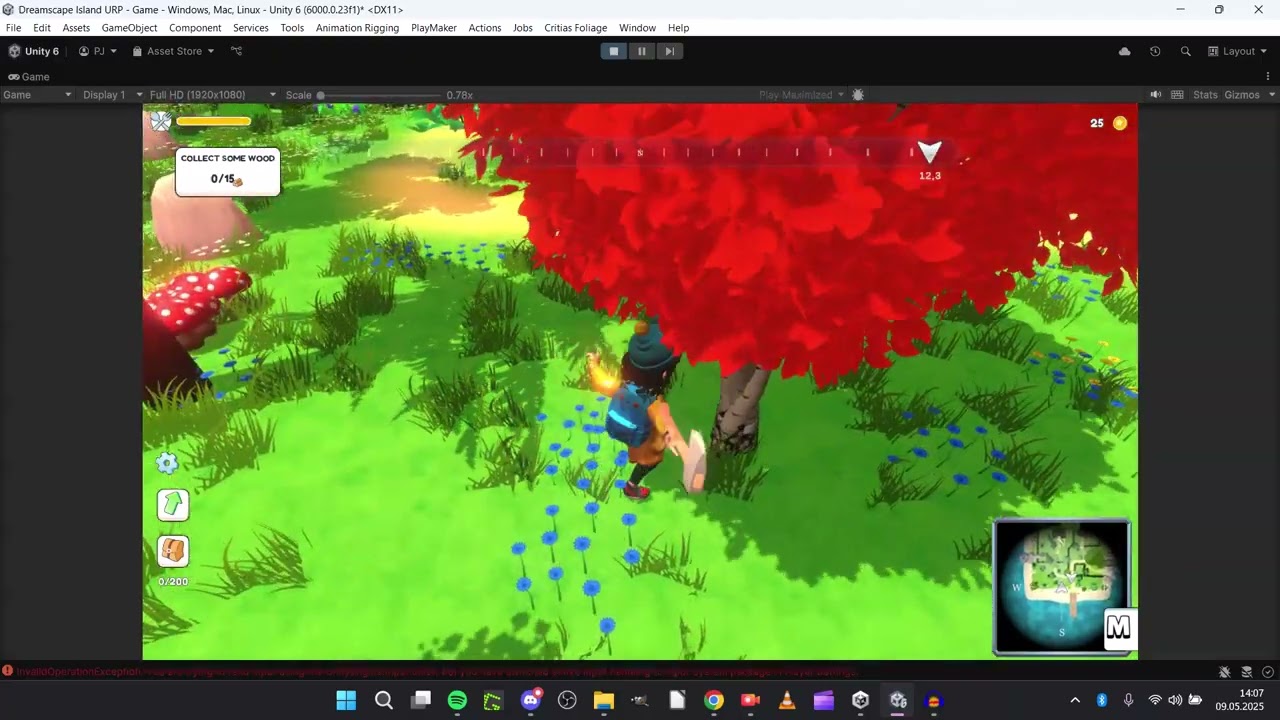Viewport: 1280px width, 720px height.
Task: Open the Layout dropdown
Action: 1238,51
